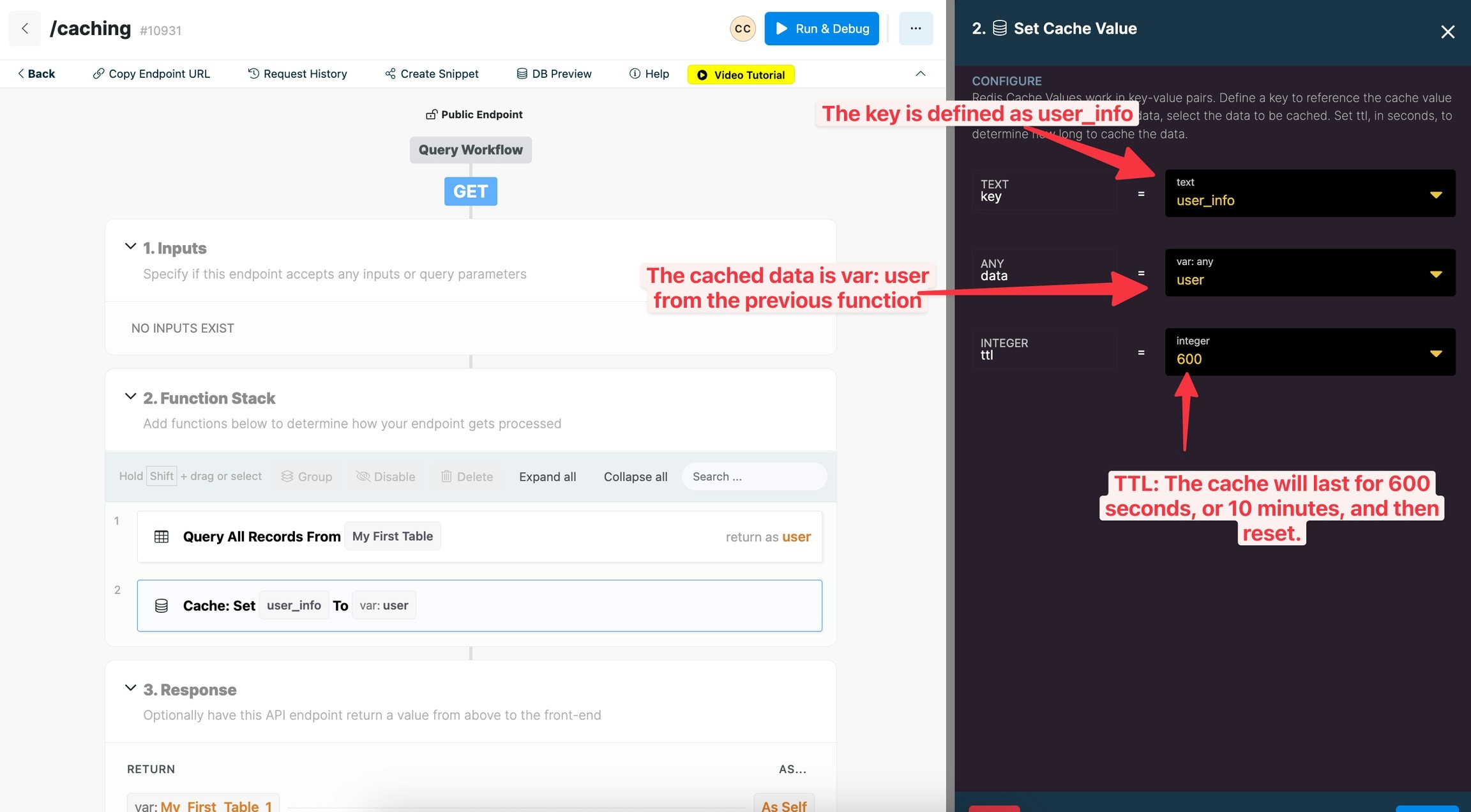This screenshot has width=1471, height=812.
Task: Open the ttl integer dropdown showing 600
Action: [x=1435, y=353]
